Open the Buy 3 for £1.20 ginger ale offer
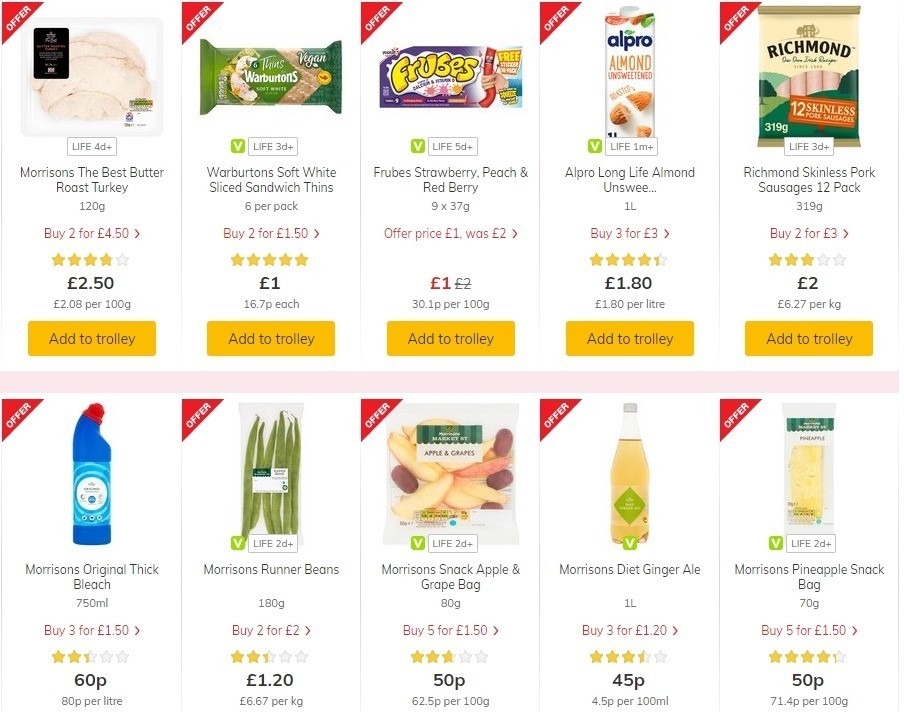 click(x=629, y=630)
